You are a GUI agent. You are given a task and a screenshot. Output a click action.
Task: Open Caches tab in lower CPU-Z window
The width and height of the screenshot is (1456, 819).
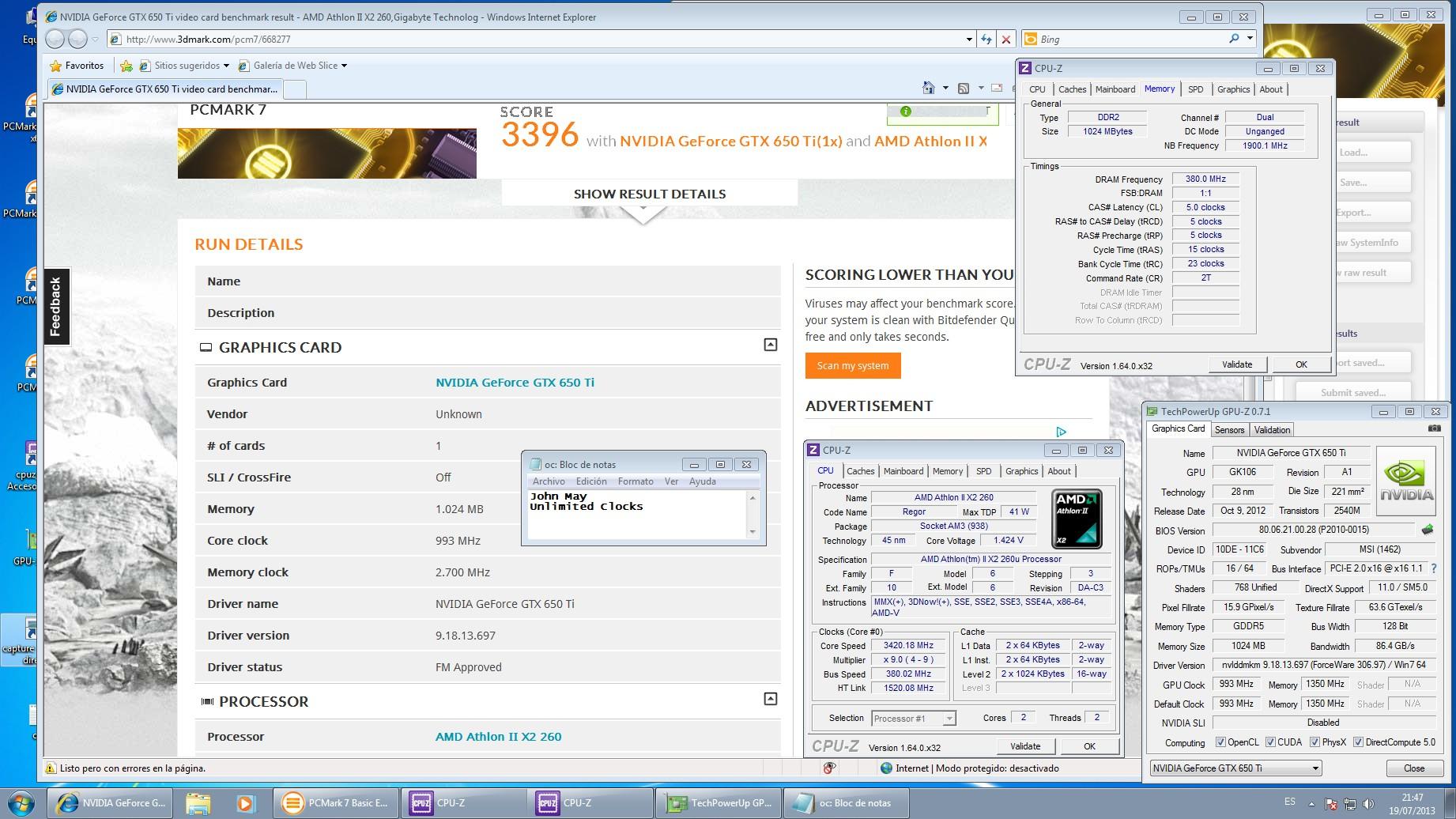(860, 471)
